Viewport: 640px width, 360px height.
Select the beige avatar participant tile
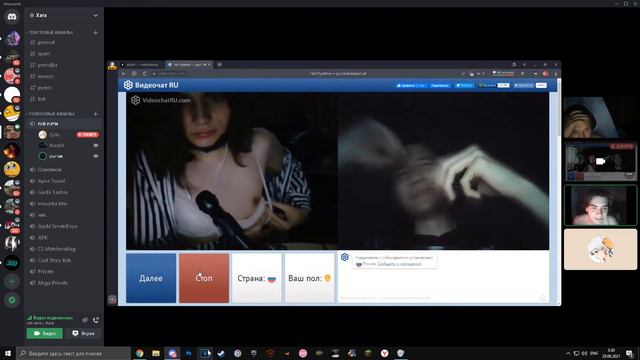point(600,249)
